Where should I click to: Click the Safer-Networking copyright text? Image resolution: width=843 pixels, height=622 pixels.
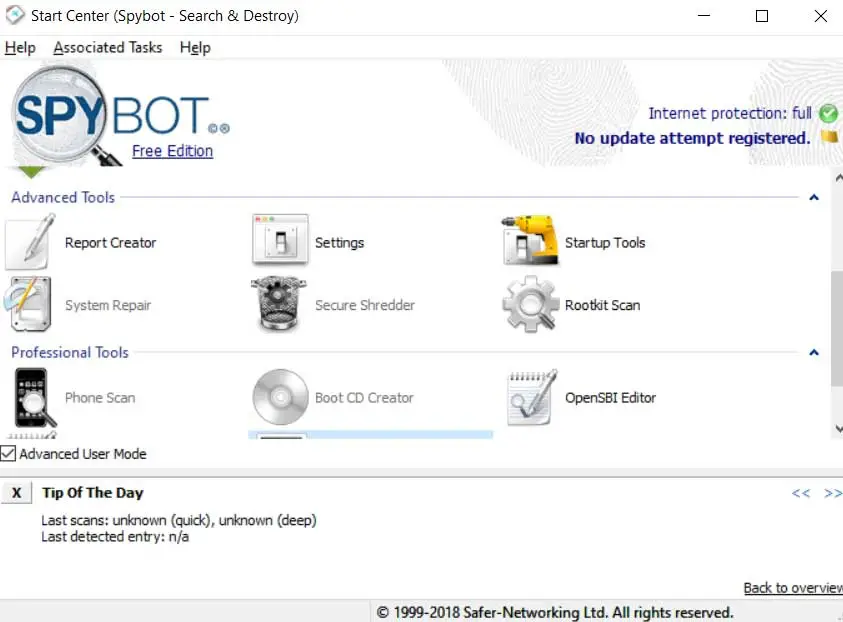[x=555, y=612]
